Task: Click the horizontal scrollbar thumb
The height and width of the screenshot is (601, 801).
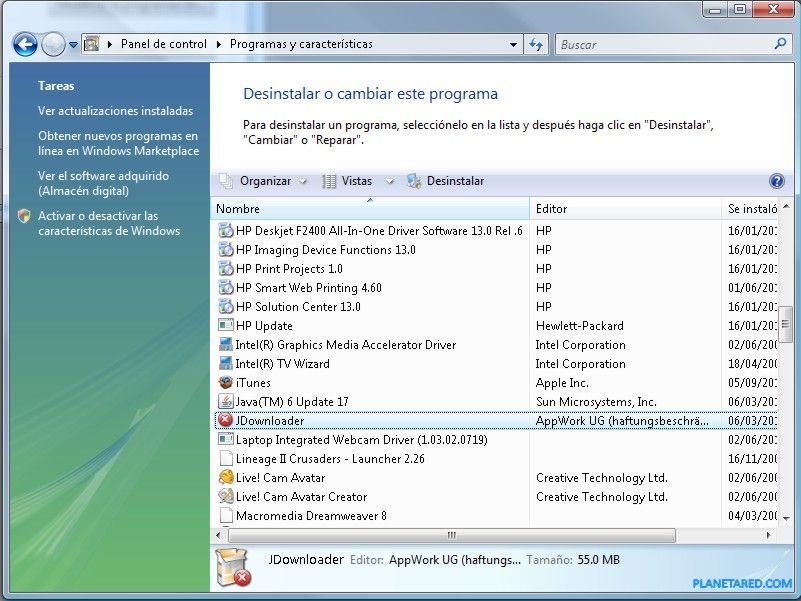Action: [x=451, y=536]
